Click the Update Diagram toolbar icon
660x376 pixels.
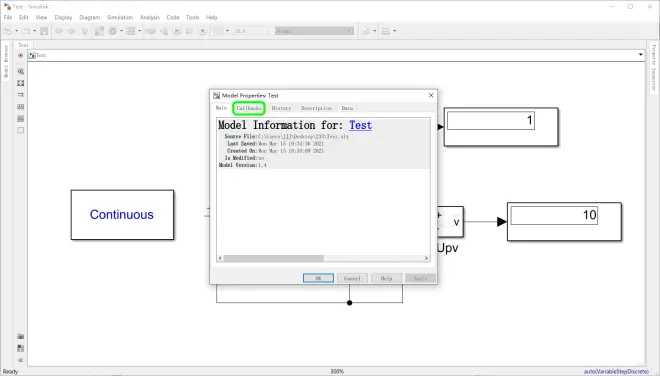point(150,31)
